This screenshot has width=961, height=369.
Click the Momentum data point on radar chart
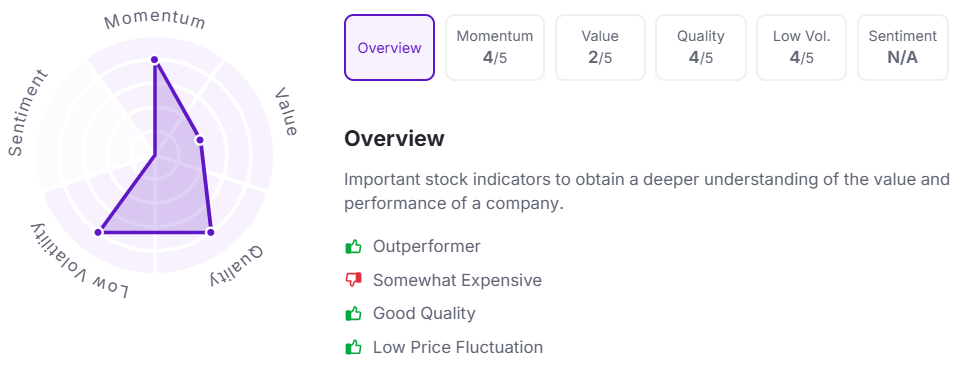pos(154,59)
